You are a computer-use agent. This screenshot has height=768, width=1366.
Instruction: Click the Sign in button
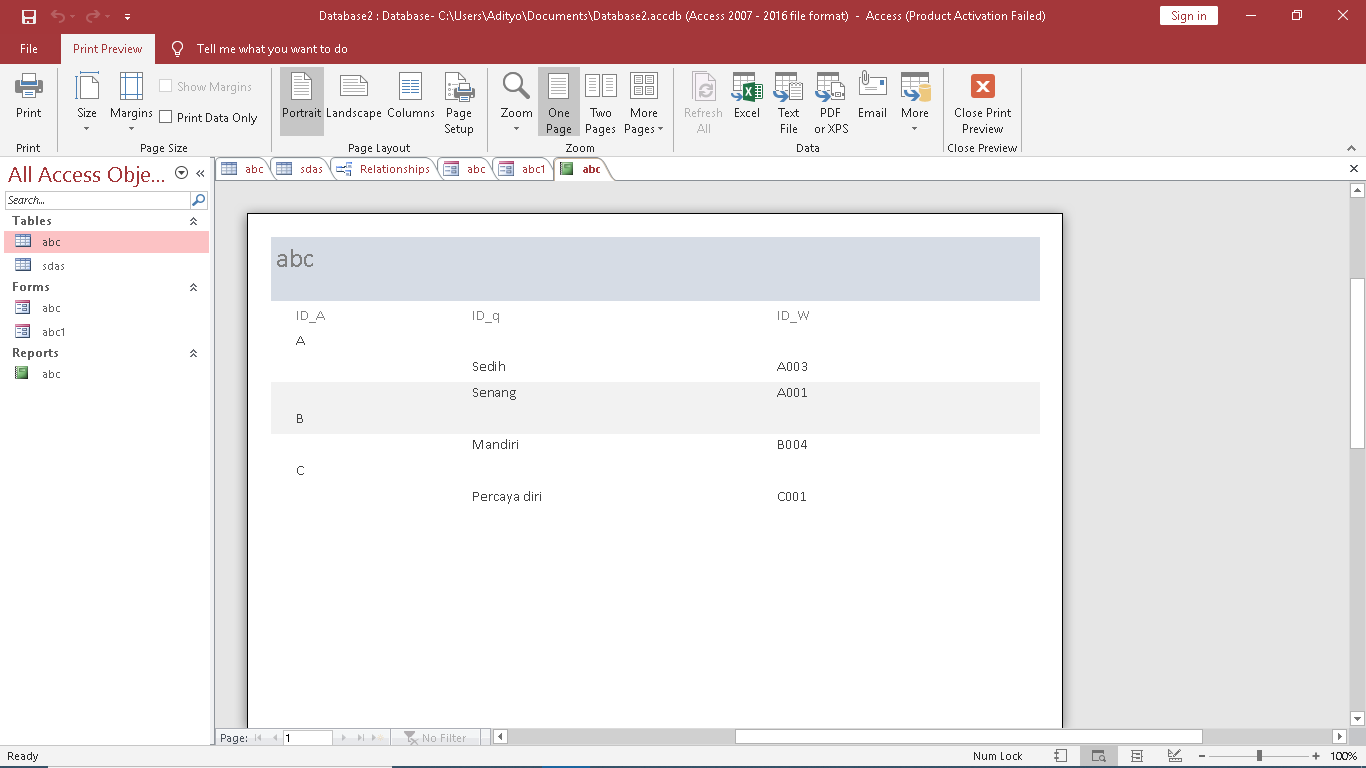[1188, 16]
